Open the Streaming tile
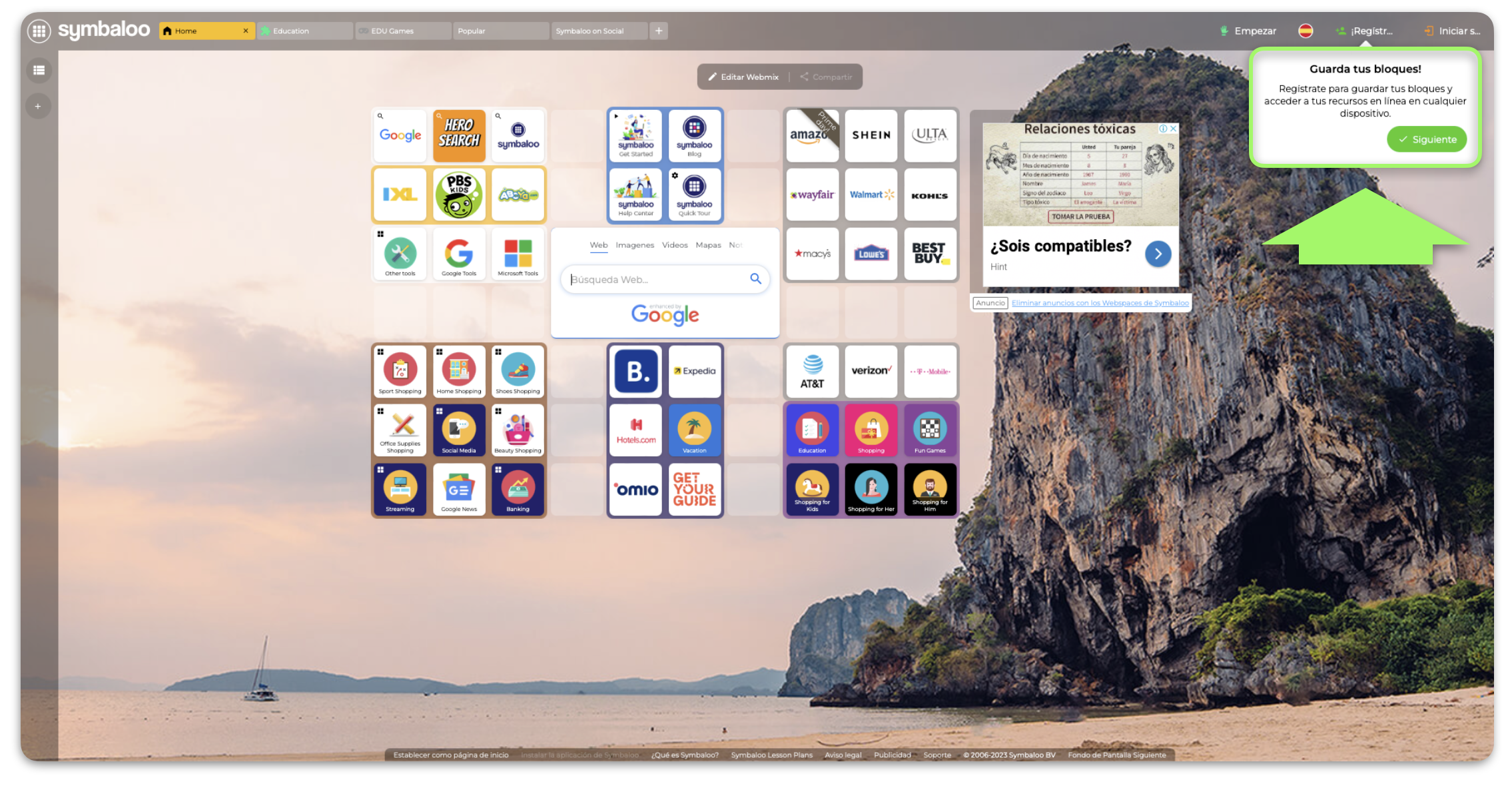The image size is (1512, 786). (400, 490)
